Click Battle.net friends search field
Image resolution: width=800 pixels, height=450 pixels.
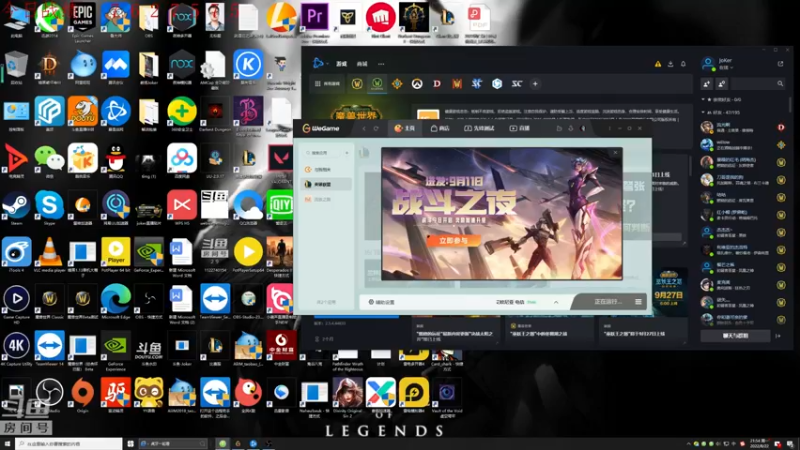tap(758, 84)
